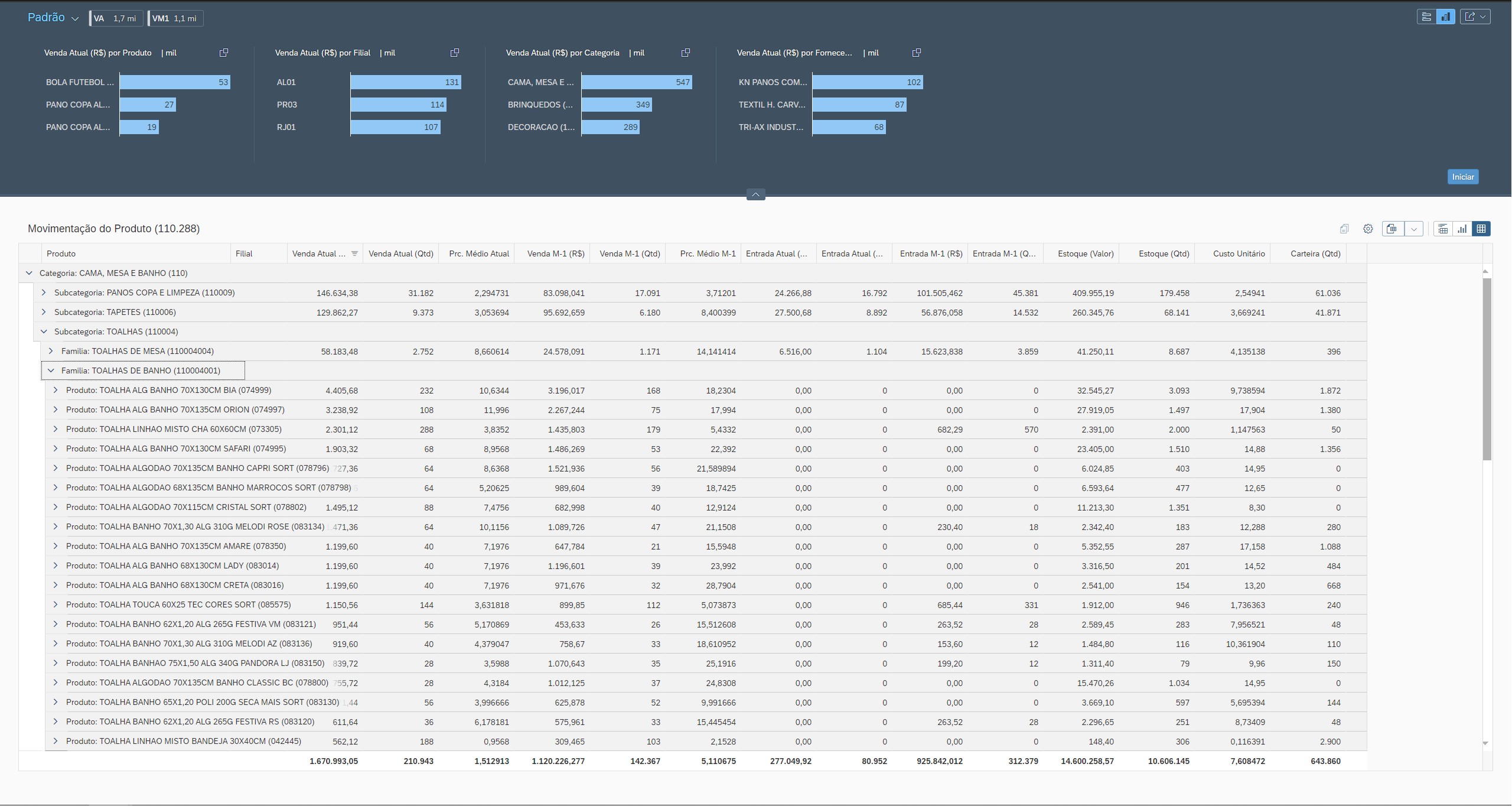
Task: Select PR03 branch bar with value 114
Action: coord(399,105)
